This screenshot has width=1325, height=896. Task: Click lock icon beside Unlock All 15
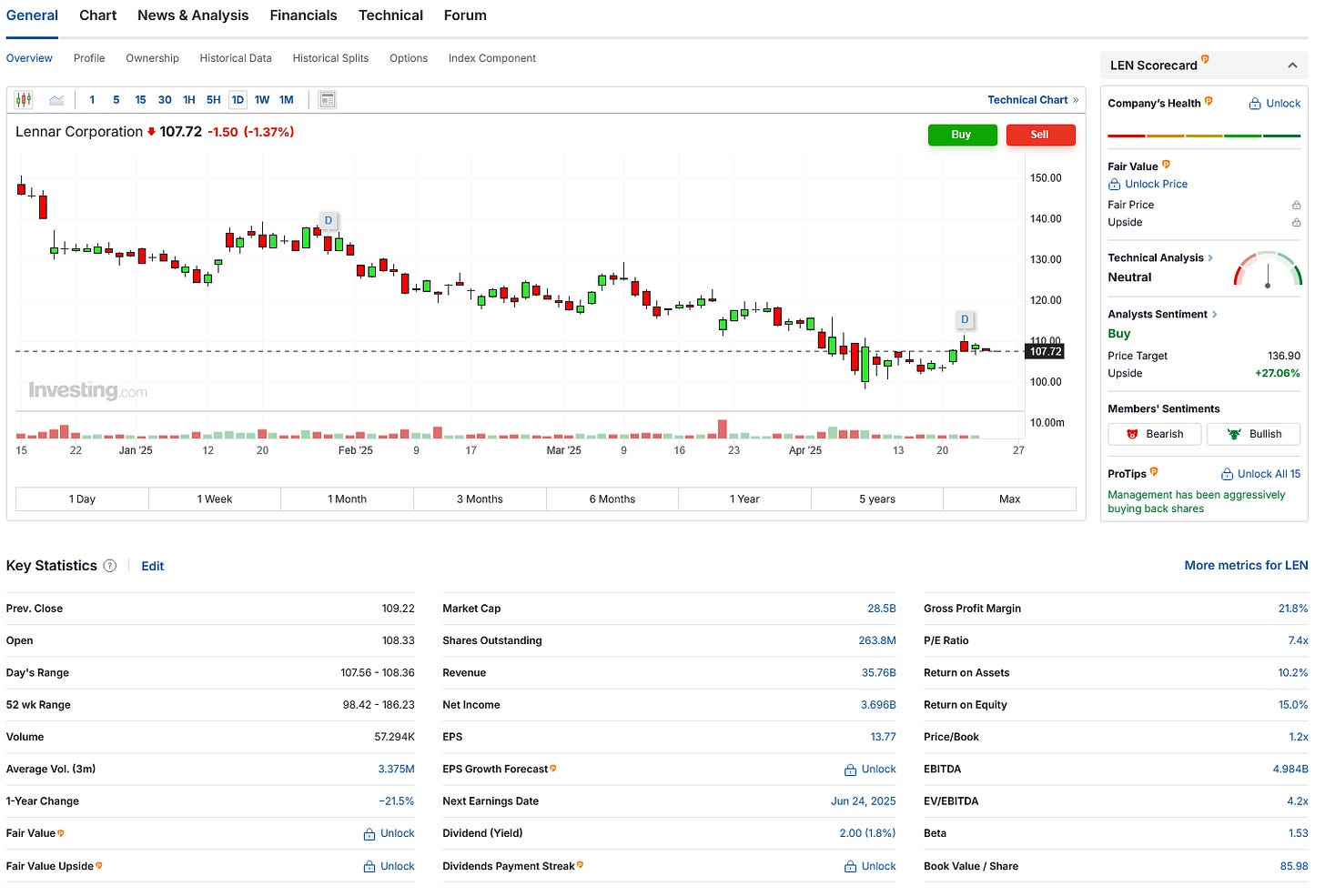pyautogui.click(x=1227, y=474)
